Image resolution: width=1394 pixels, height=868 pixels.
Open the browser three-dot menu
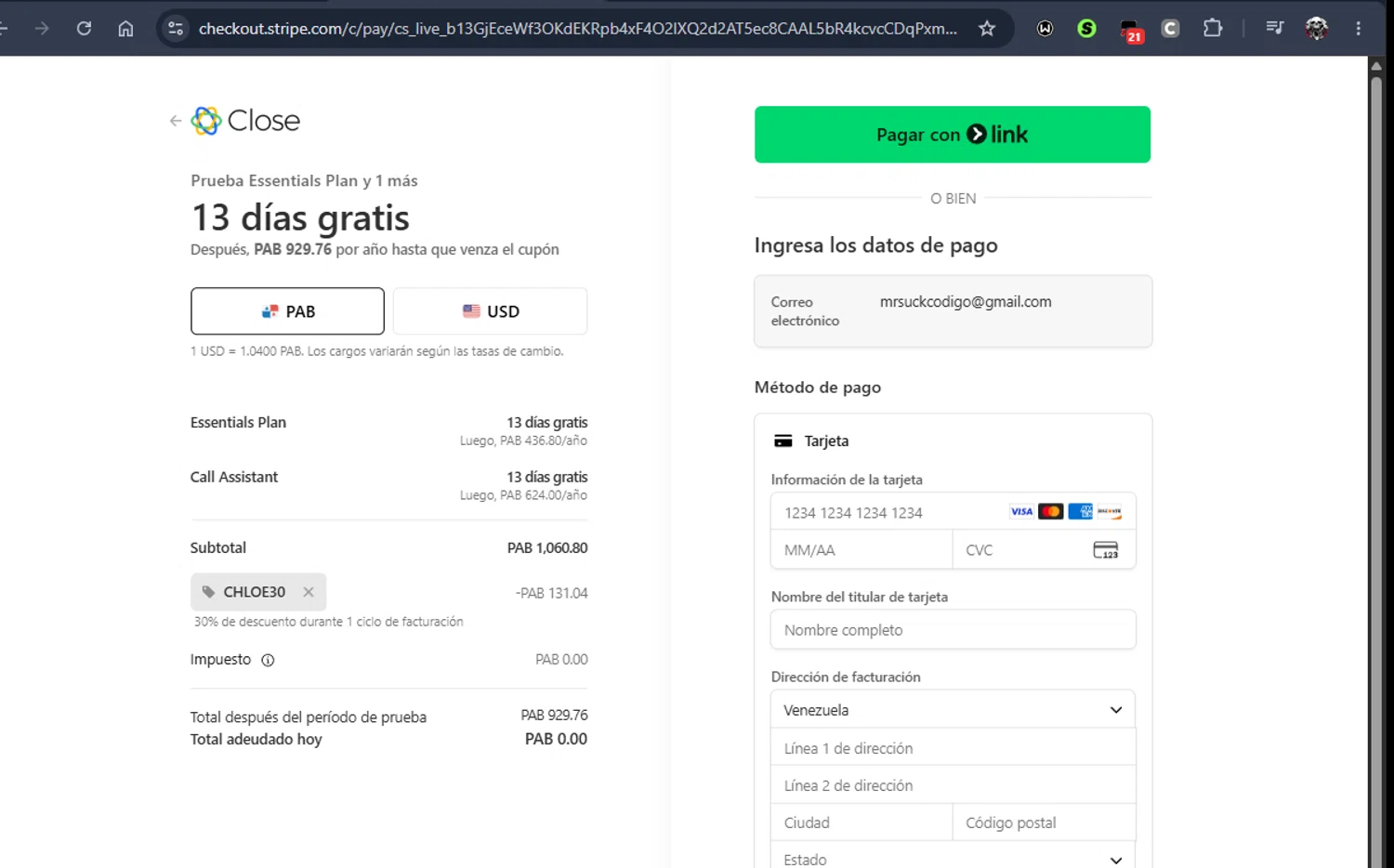coord(1359,29)
